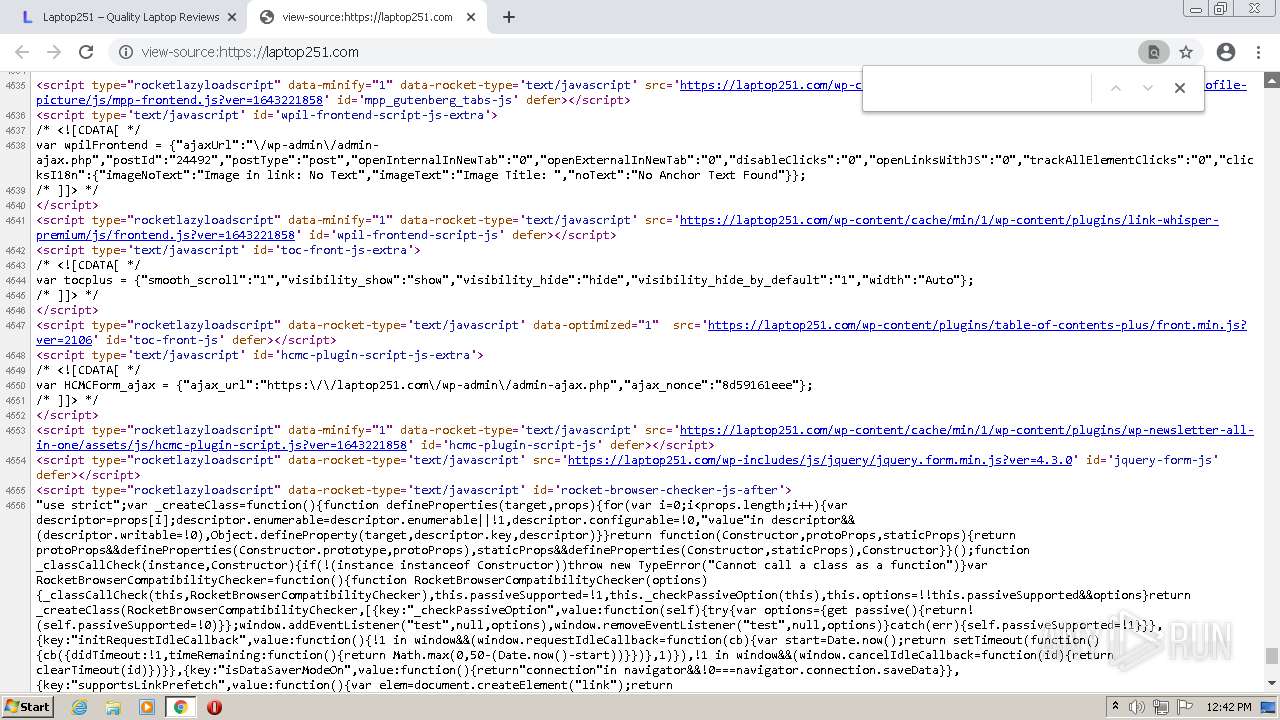This screenshot has height=720, width=1280.
Task: Close the find bar
Action: pos(1180,88)
